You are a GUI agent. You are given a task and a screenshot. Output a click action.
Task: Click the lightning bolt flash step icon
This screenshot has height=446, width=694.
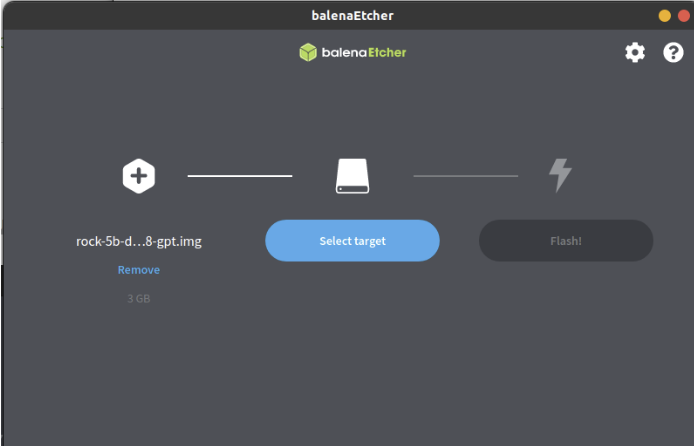click(560, 176)
